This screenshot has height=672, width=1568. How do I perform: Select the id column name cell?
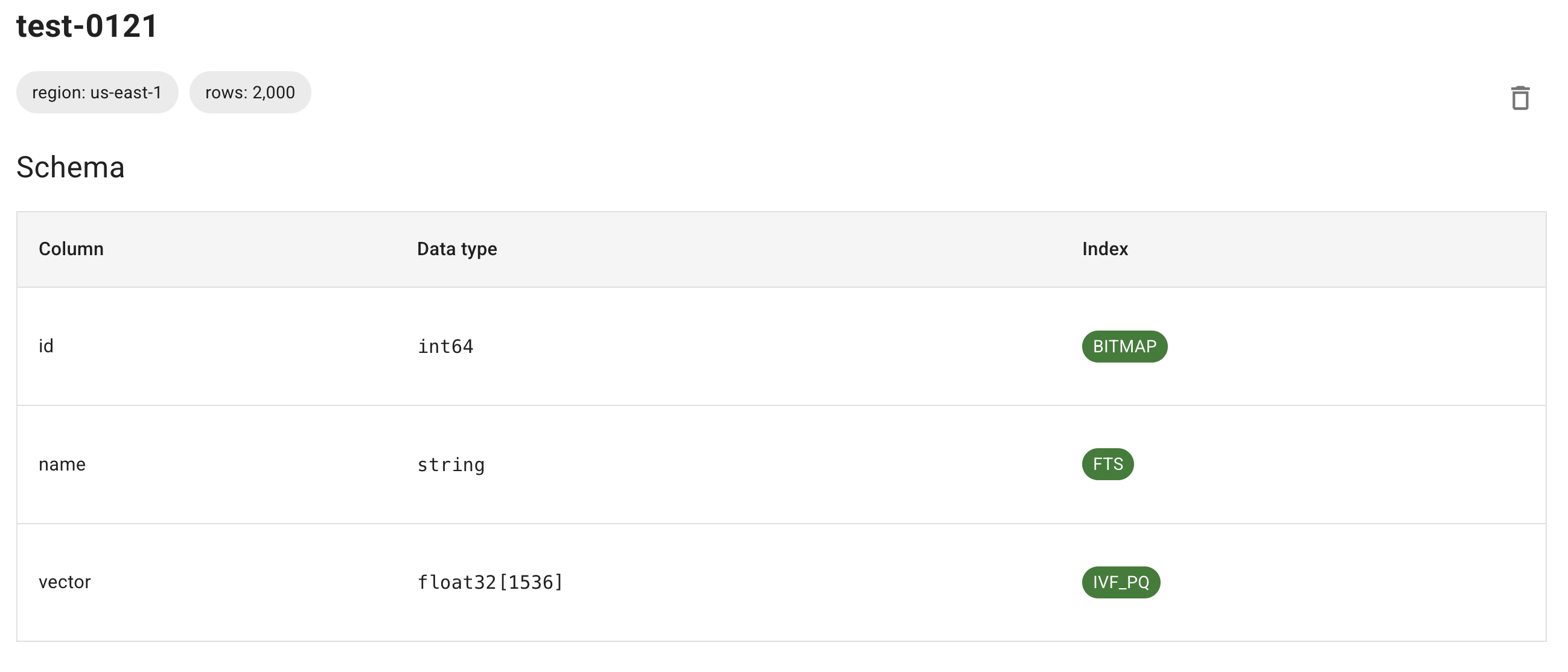pos(46,346)
